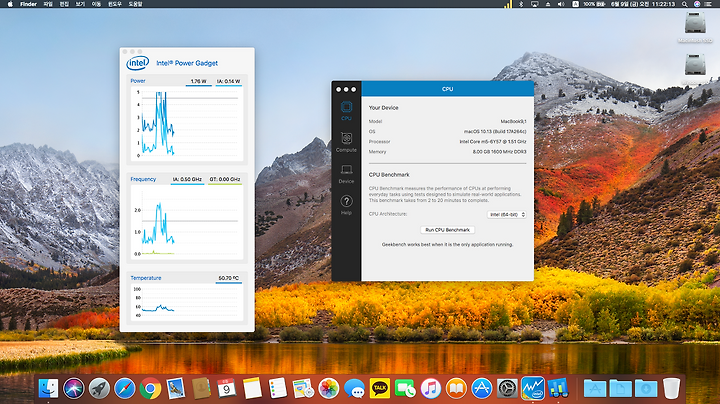Click the date and time in menu bar
This screenshot has width=720, height=404.
(643, 4)
